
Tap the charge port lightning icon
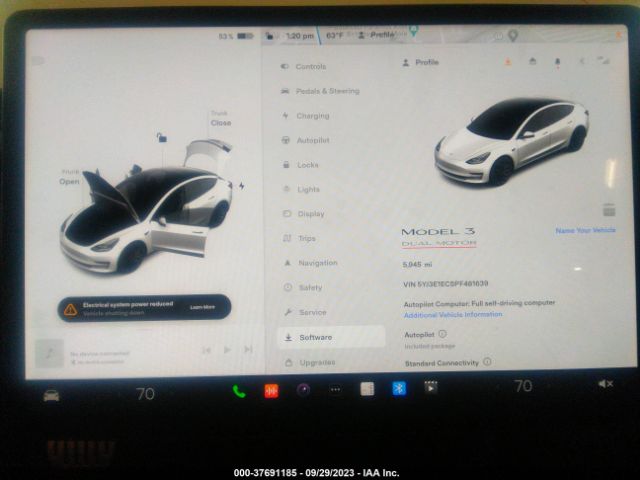click(x=242, y=186)
